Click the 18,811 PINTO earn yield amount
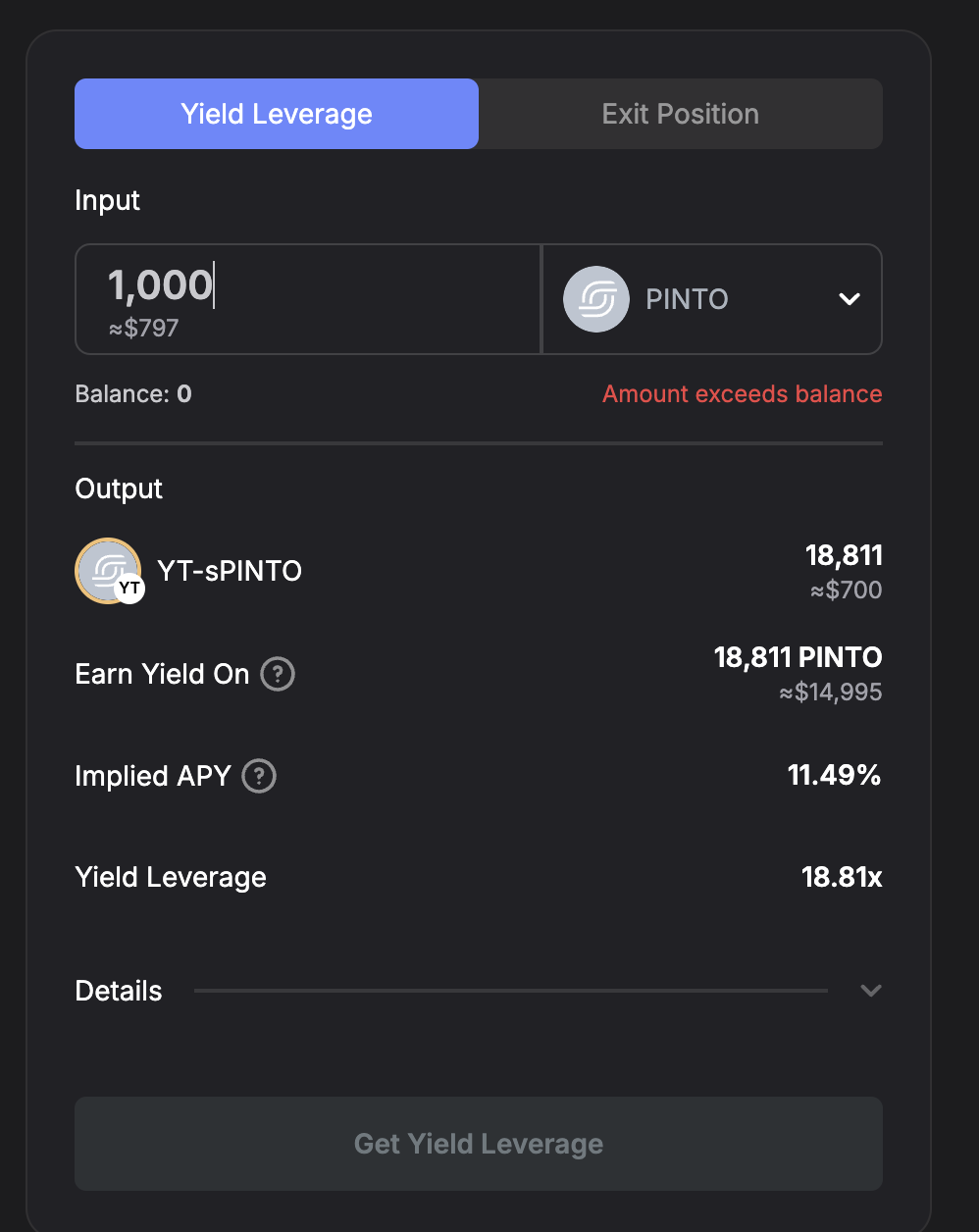This screenshot has width=979, height=1232. [x=798, y=657]
